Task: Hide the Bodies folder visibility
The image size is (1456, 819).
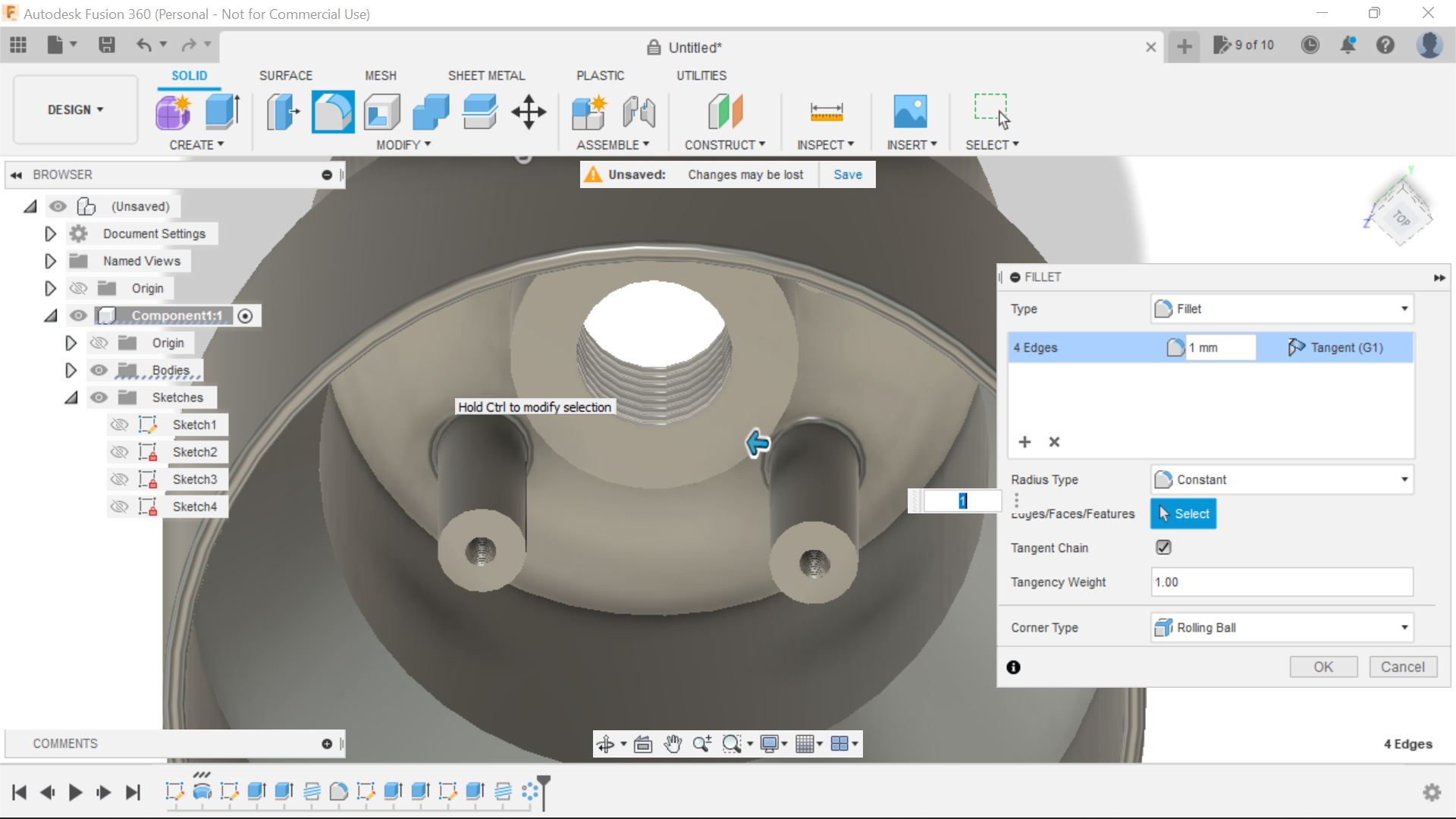Action: (x=99, y=370)
